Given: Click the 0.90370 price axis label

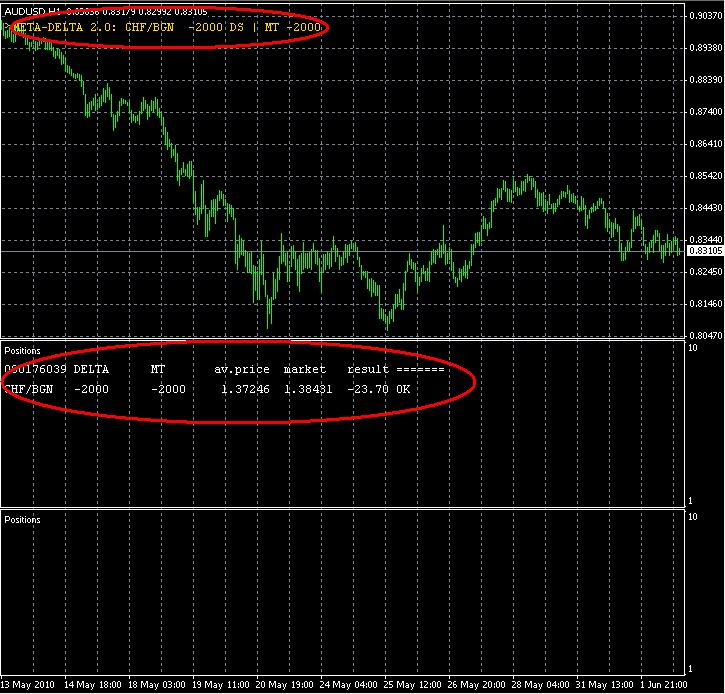Looking at the screenshot, I should point(705,16).
